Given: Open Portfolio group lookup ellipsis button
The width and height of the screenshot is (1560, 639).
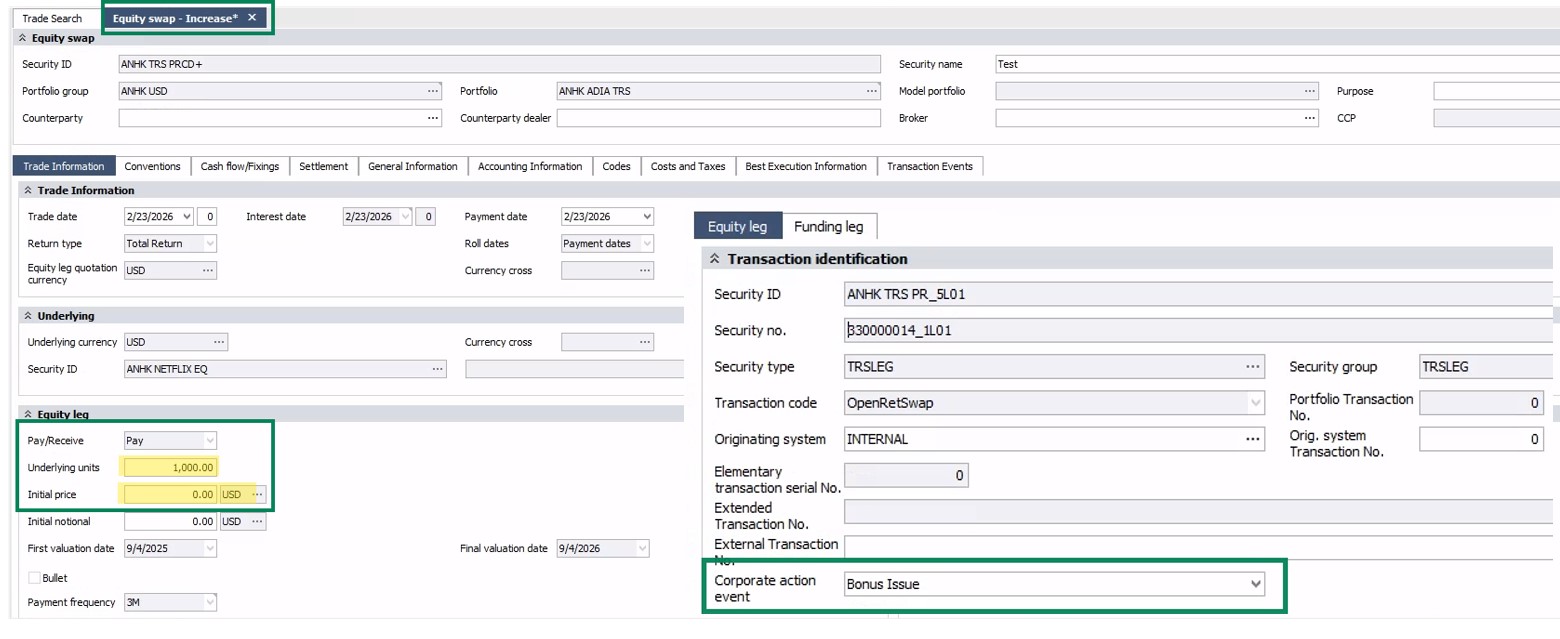Looking at the screenshot, I should [x=433, y=91].
